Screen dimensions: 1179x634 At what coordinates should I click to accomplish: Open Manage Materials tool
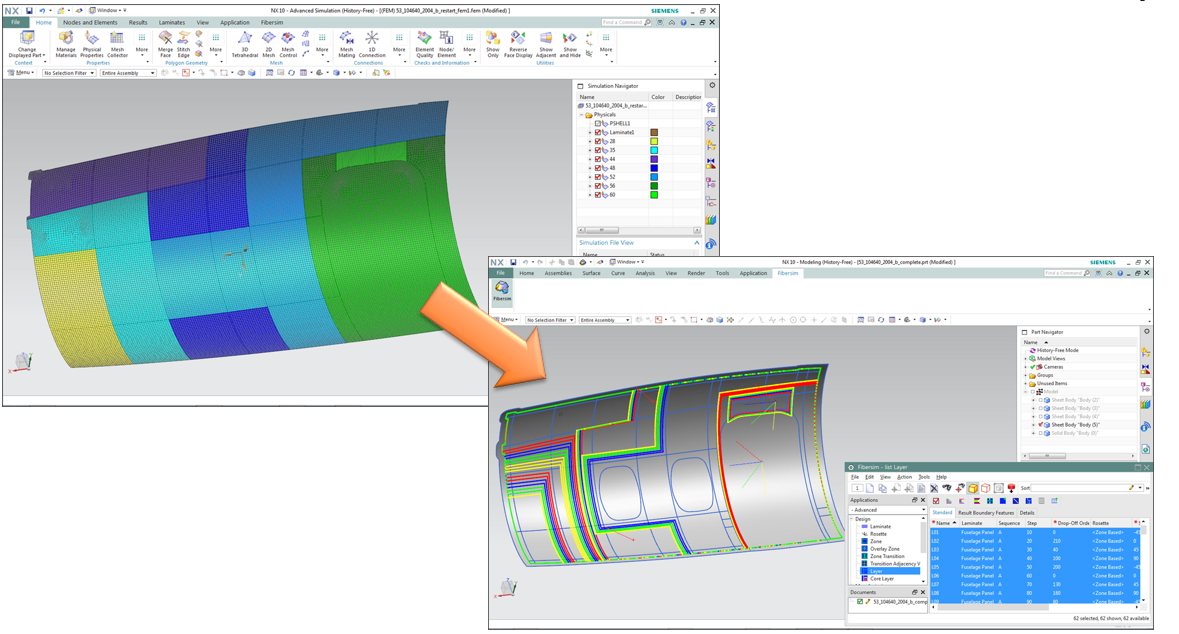pos(66,43)
